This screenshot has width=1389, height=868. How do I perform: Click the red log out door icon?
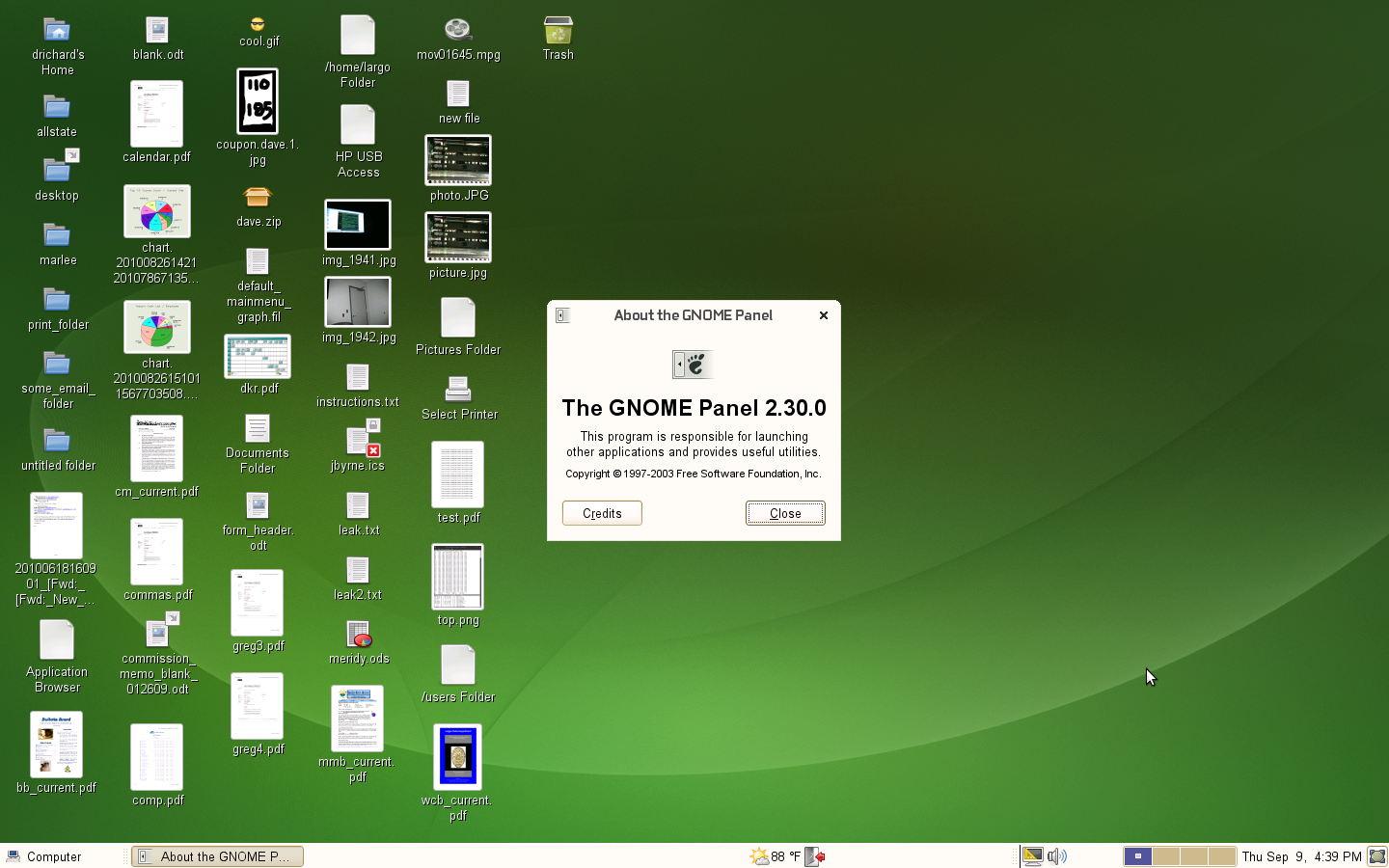point(813,856)
